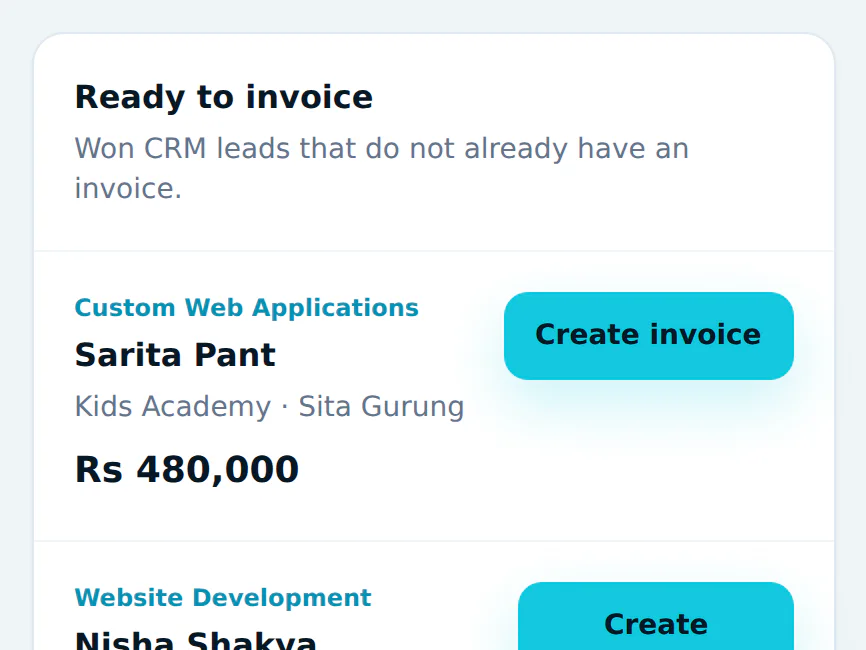This screenshot has height=650, width=866.
Task: Create invoice for Sarita Pant
Action: [648, 336]
